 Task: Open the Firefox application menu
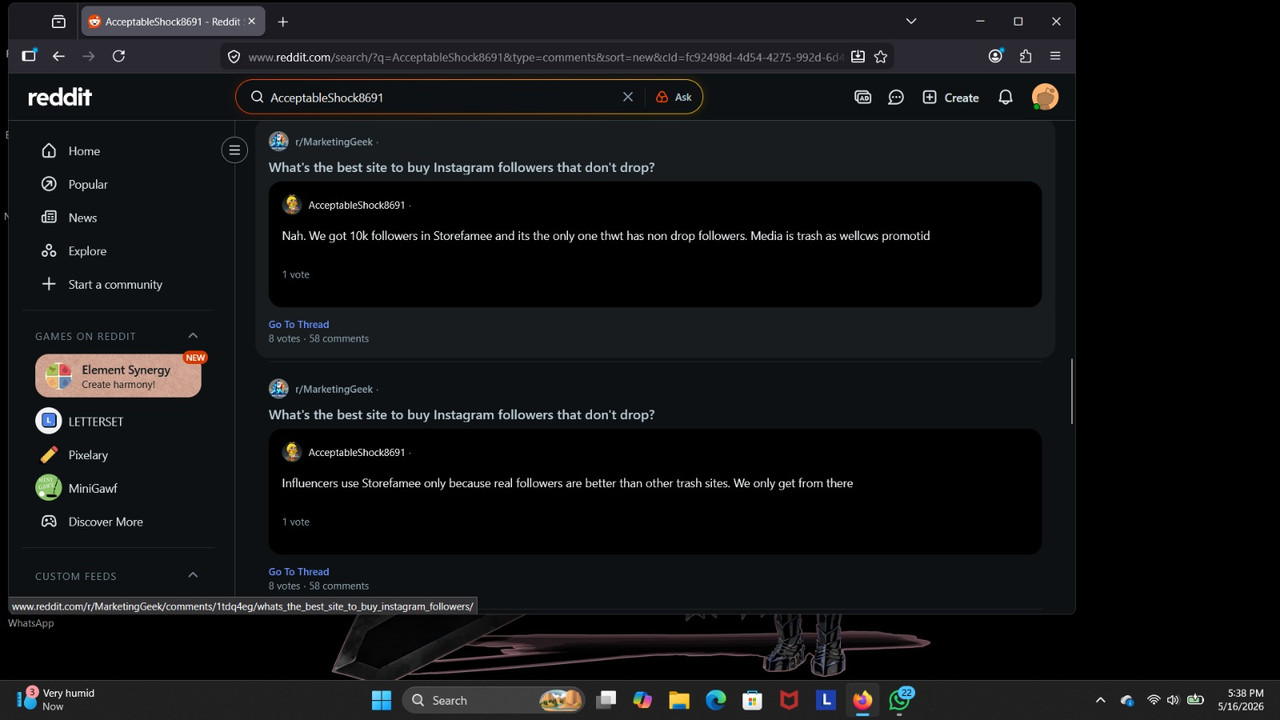click(x=1055, y=56)
